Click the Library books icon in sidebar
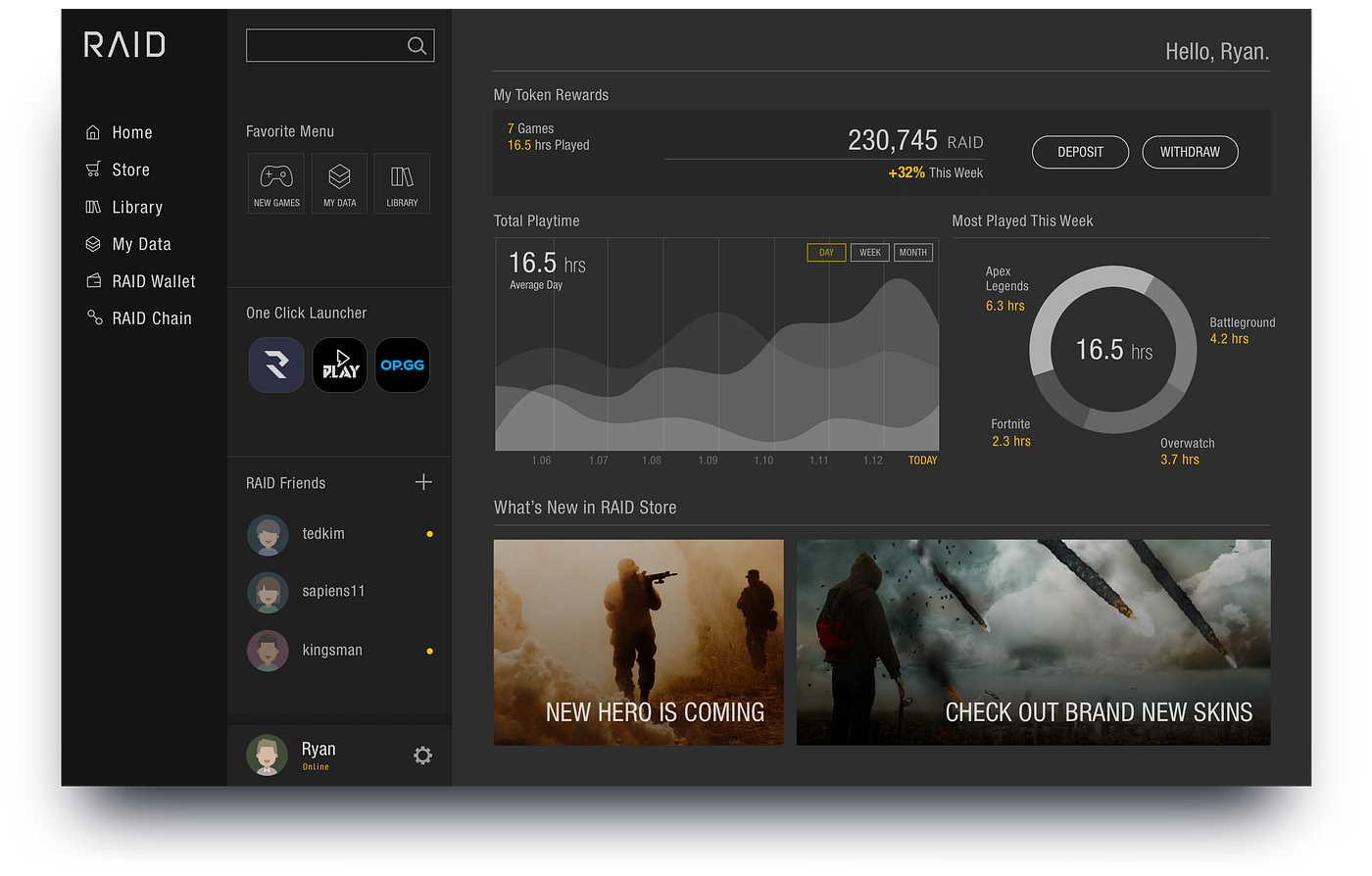The width and height of the screenshot is (1372, 876). click(93, 207)
